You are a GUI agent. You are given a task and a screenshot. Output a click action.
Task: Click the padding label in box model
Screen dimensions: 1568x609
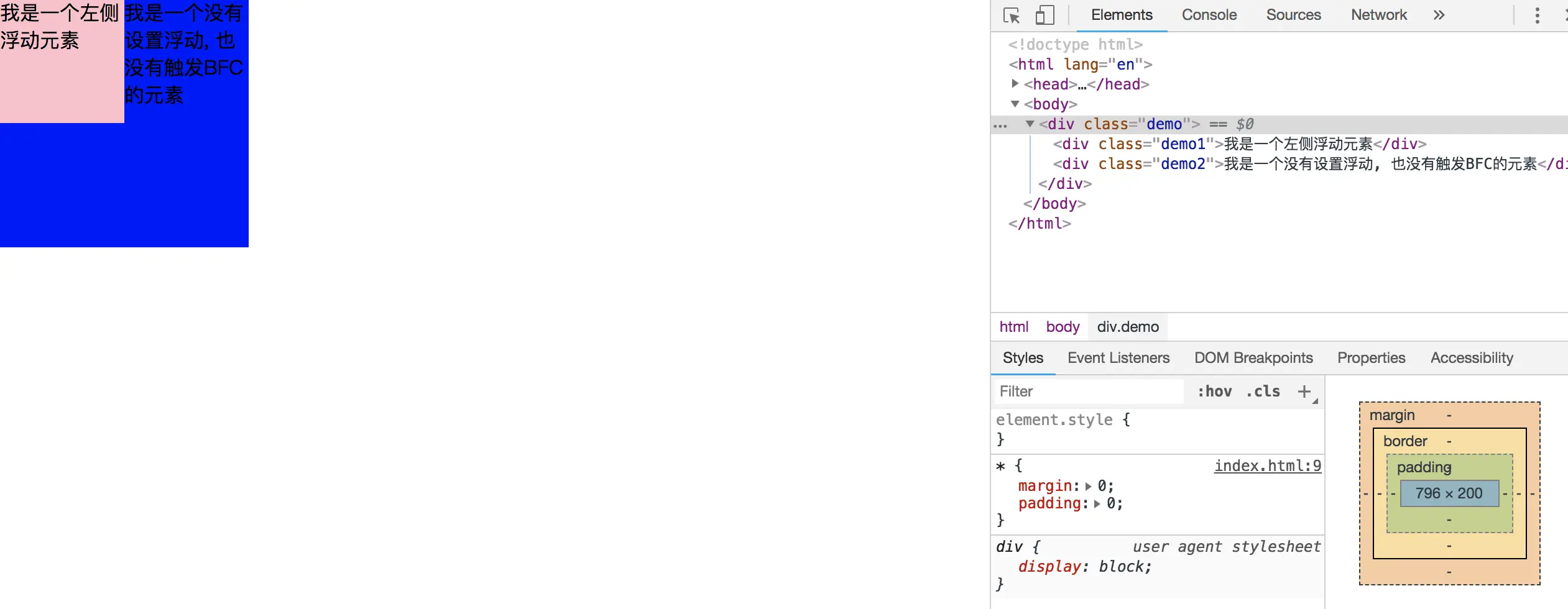[1424, 467]
